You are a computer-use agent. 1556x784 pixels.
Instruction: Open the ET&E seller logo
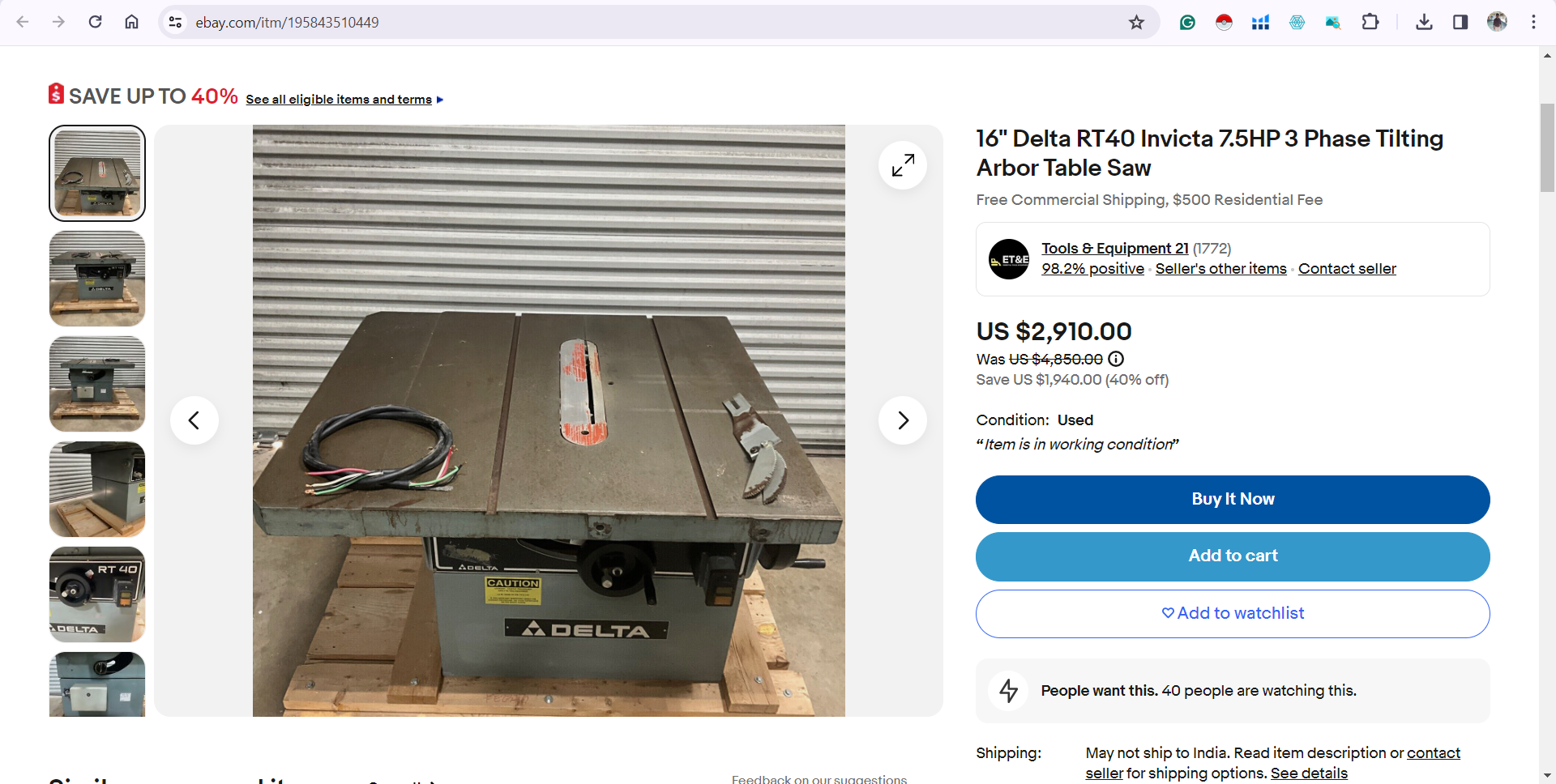(x=1009, y=259)
